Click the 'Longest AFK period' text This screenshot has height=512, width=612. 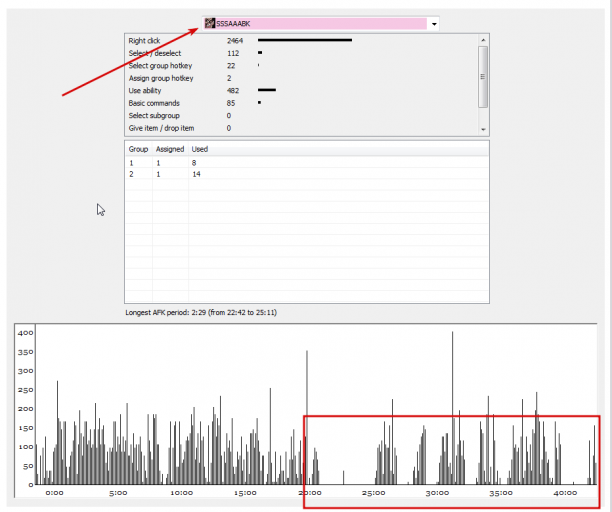(201, 313)
